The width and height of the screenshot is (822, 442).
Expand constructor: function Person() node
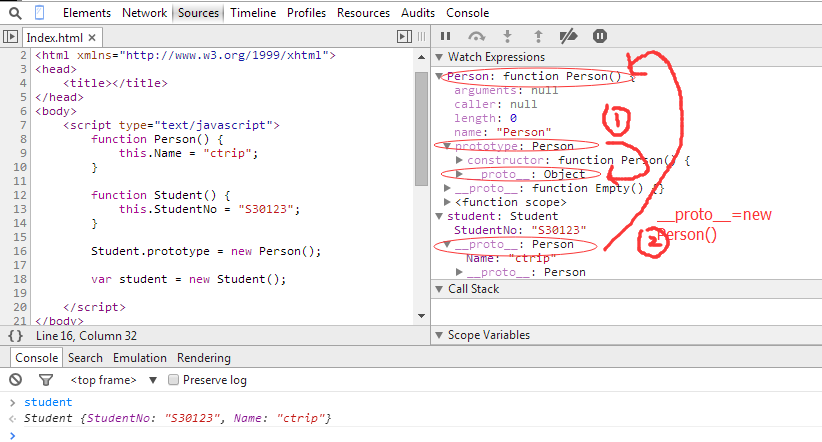point(459,160)
